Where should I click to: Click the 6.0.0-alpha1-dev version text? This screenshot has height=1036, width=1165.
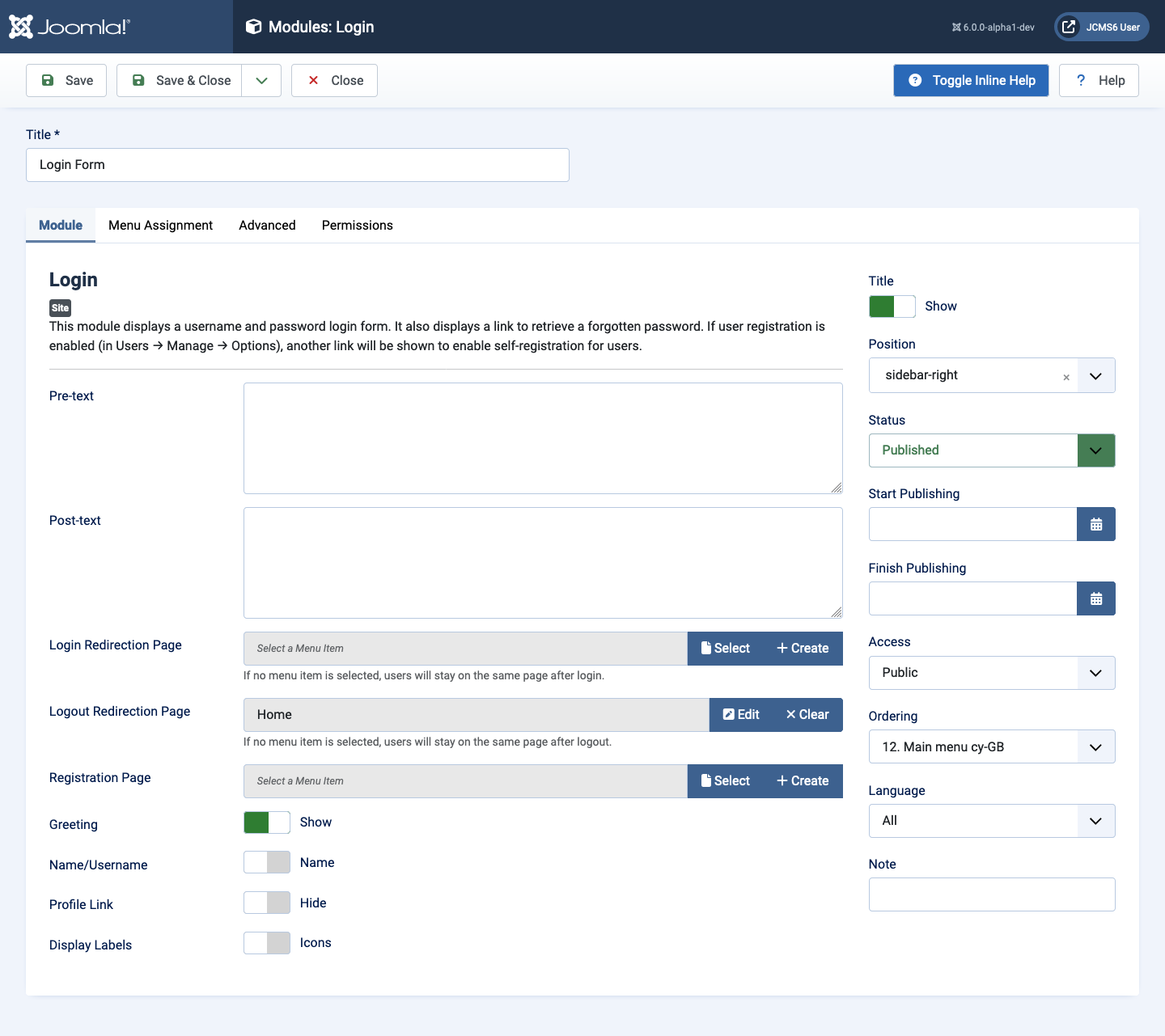click(x=998, y=27)
